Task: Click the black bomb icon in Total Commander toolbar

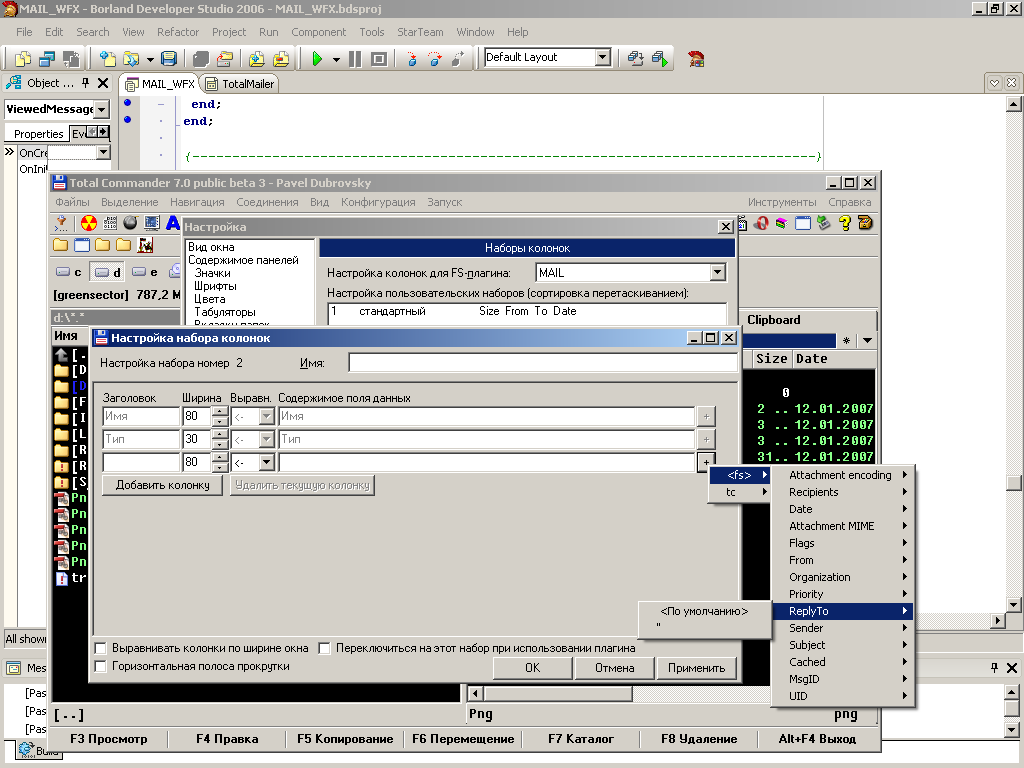Action: (131, 223)
